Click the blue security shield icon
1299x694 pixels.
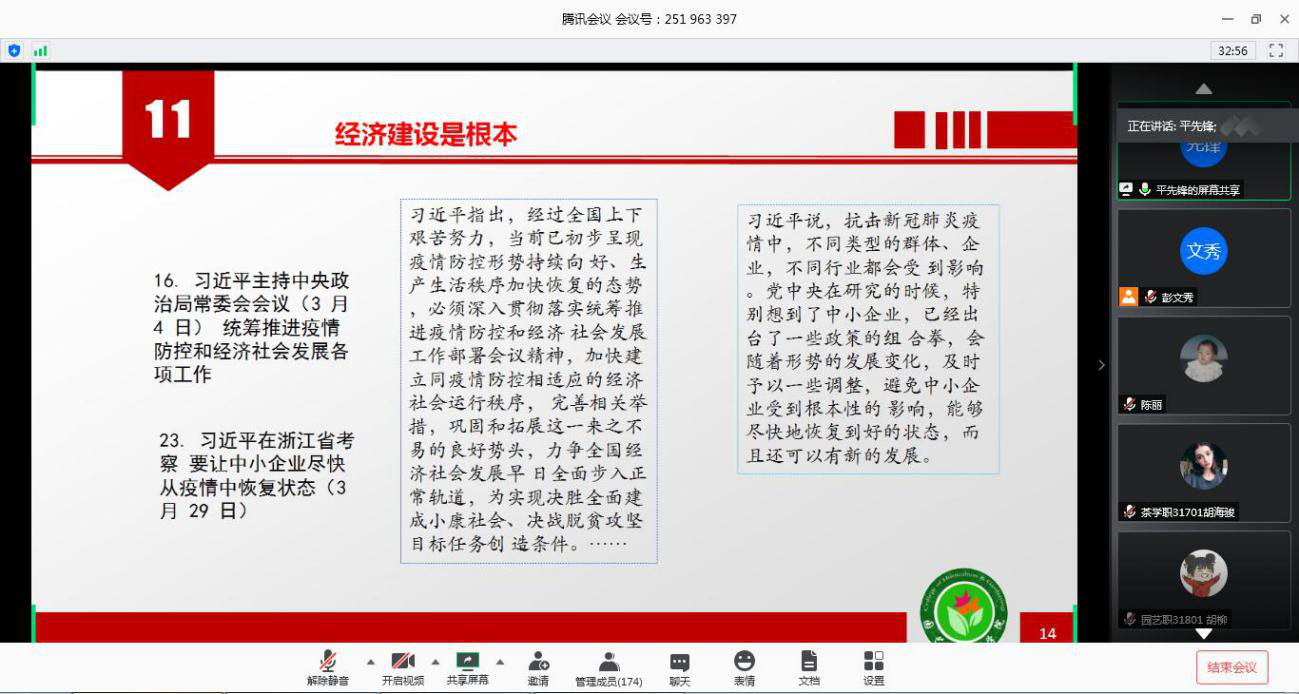click(x=14, y=50)
